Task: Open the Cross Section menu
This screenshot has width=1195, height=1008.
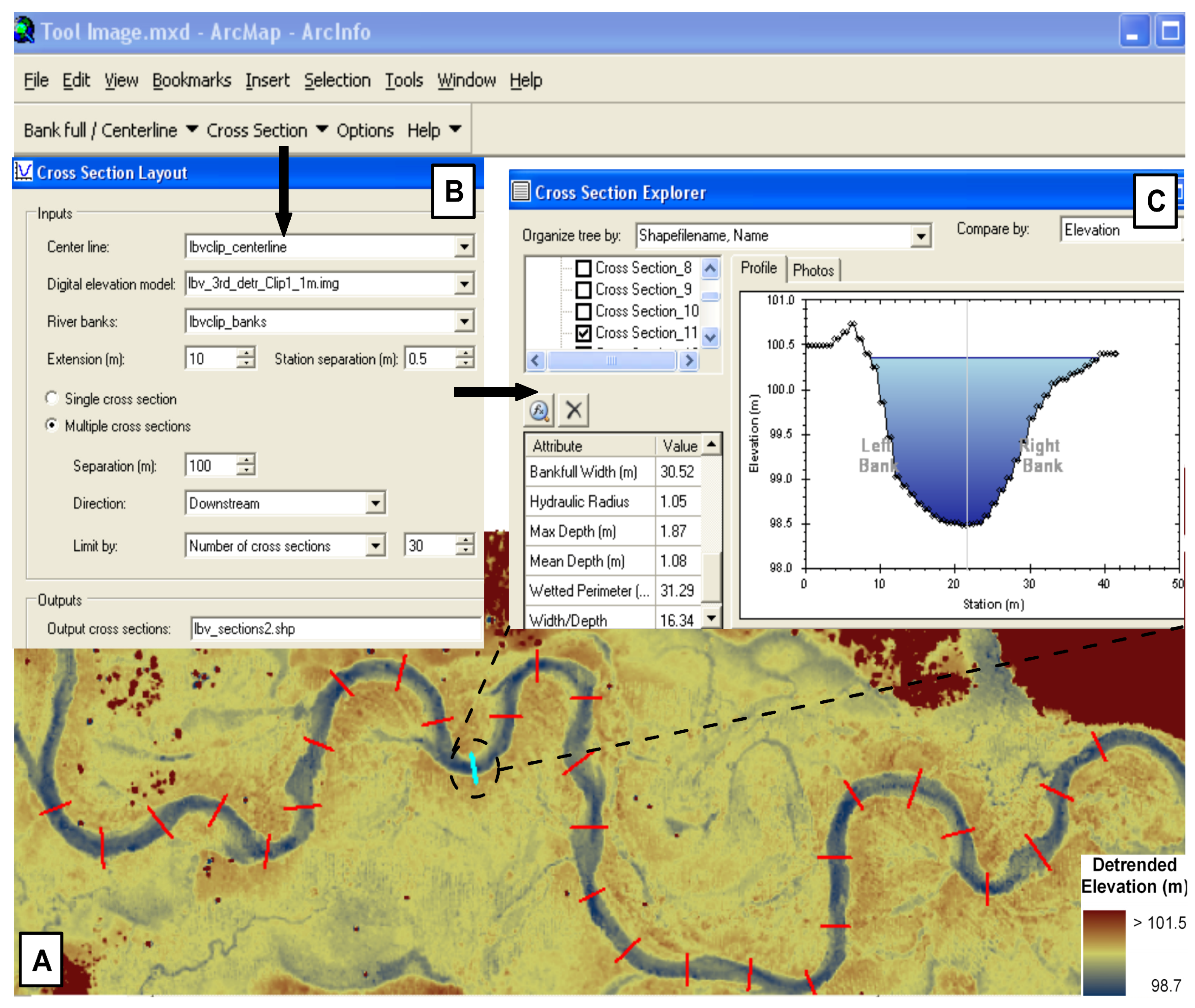Action: click(258, 130)
